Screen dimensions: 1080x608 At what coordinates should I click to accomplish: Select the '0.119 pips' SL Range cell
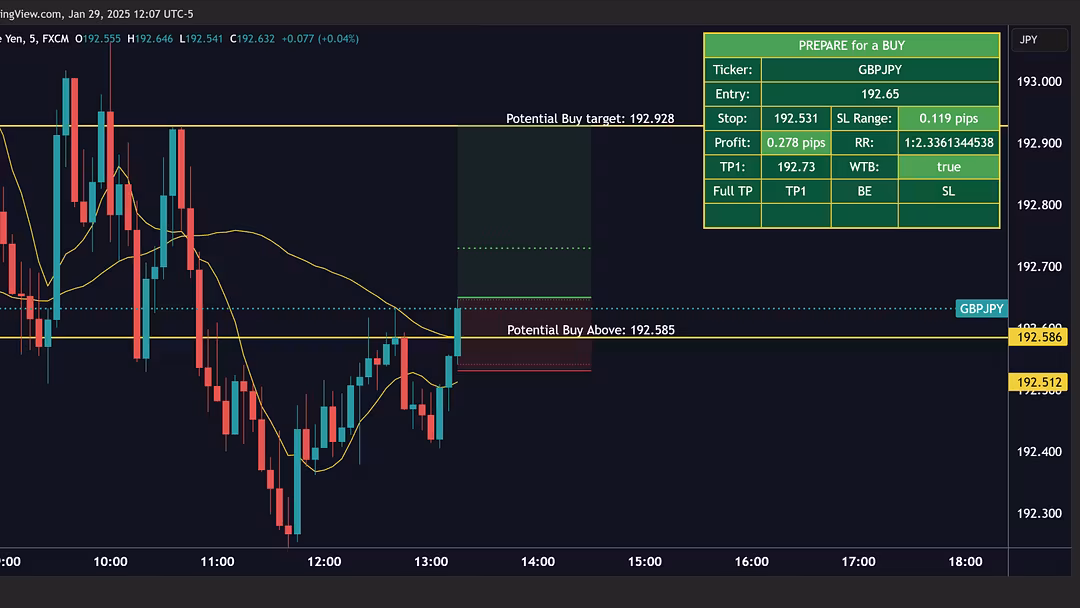(948, 118)
